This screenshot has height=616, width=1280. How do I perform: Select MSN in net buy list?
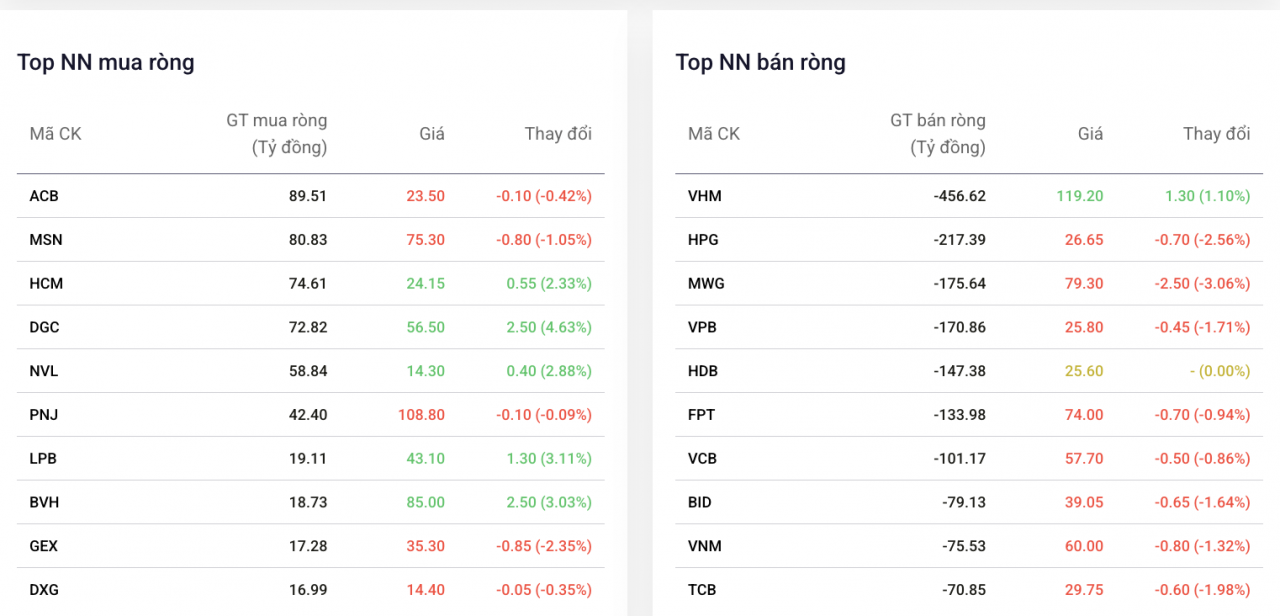click(x=45, y=240)
